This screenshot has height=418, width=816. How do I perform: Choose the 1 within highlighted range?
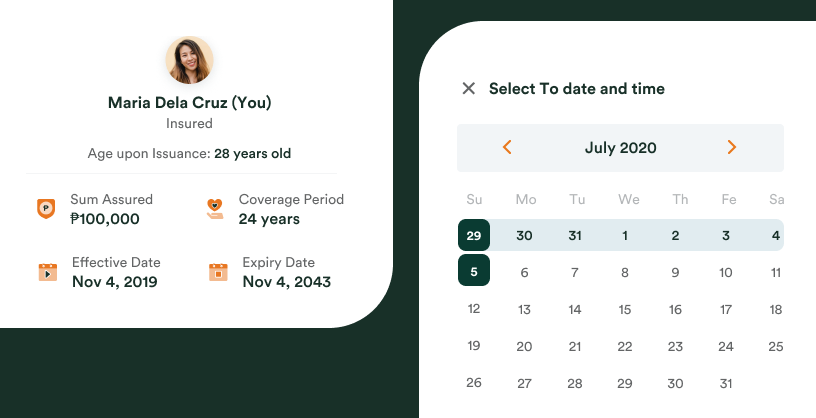click(625, 236)
